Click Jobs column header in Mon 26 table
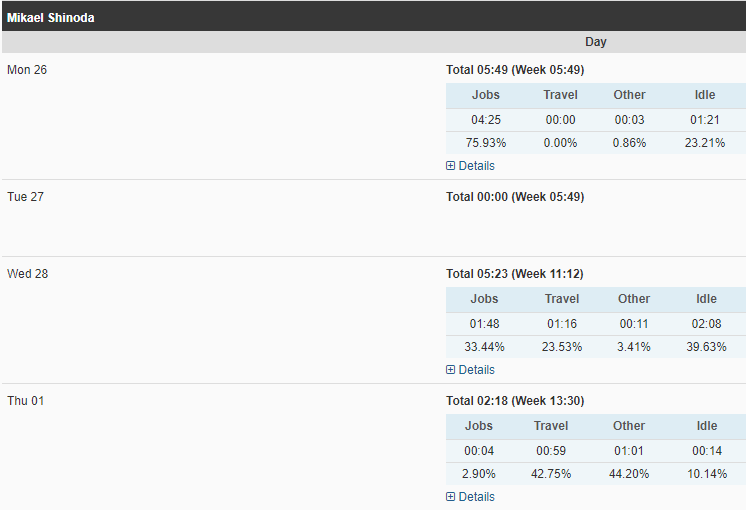This screenshot has width=746, height=510. (485, 95)
